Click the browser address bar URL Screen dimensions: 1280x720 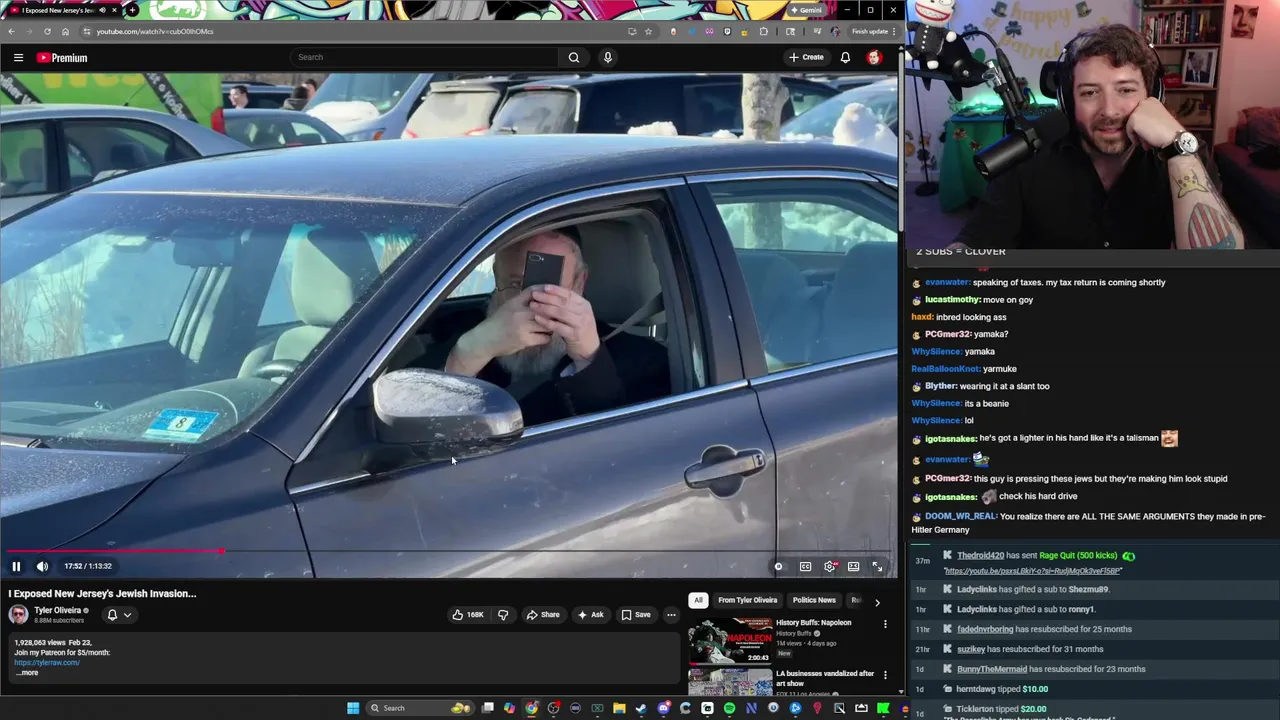coord(155,31)
